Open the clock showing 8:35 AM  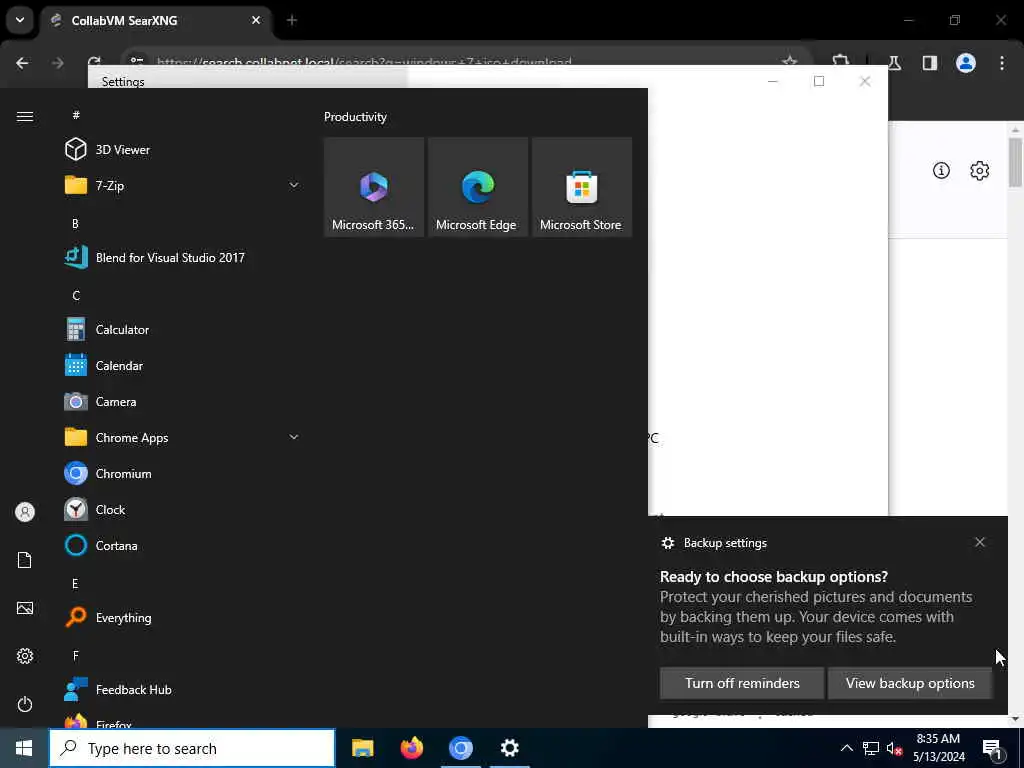[x=938, y=748]
